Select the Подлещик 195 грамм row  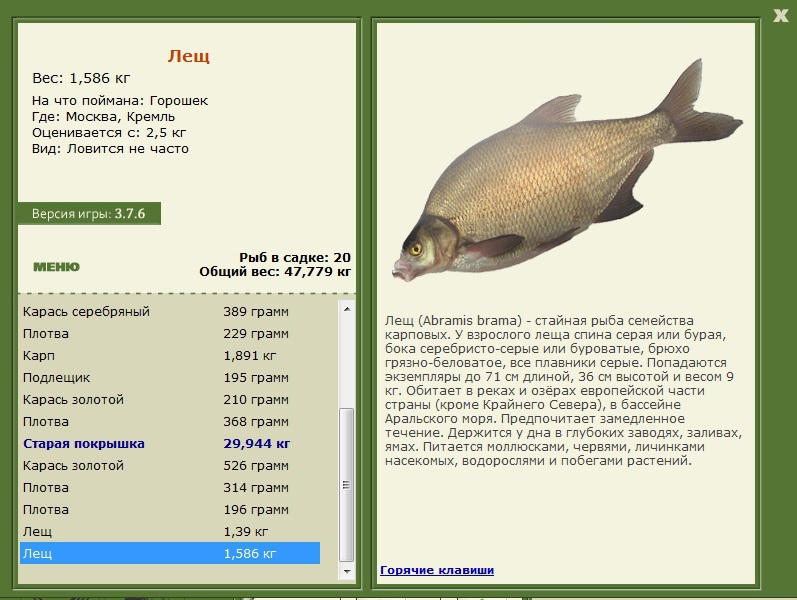coord(170,377)
